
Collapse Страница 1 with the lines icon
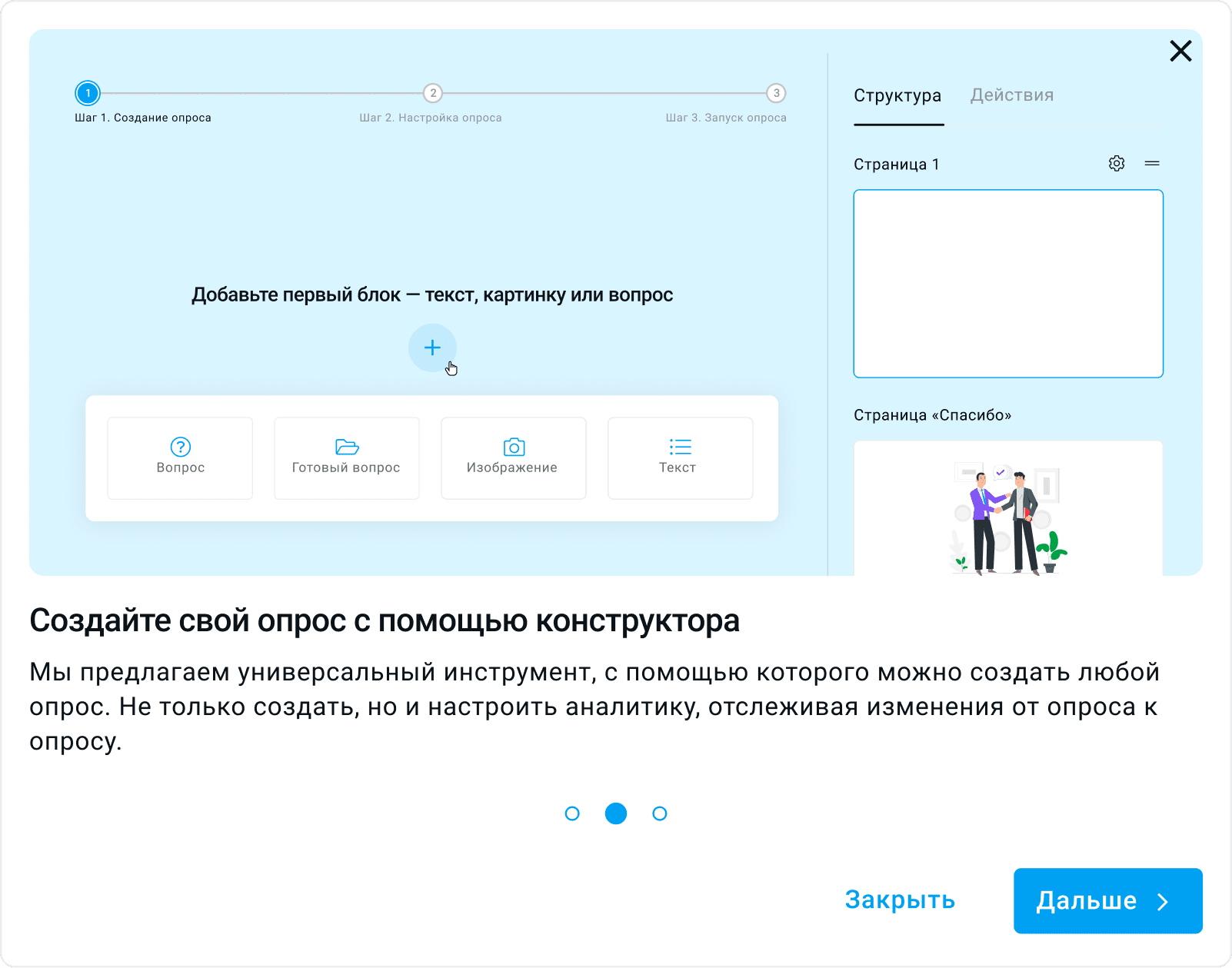[1152, 163]
